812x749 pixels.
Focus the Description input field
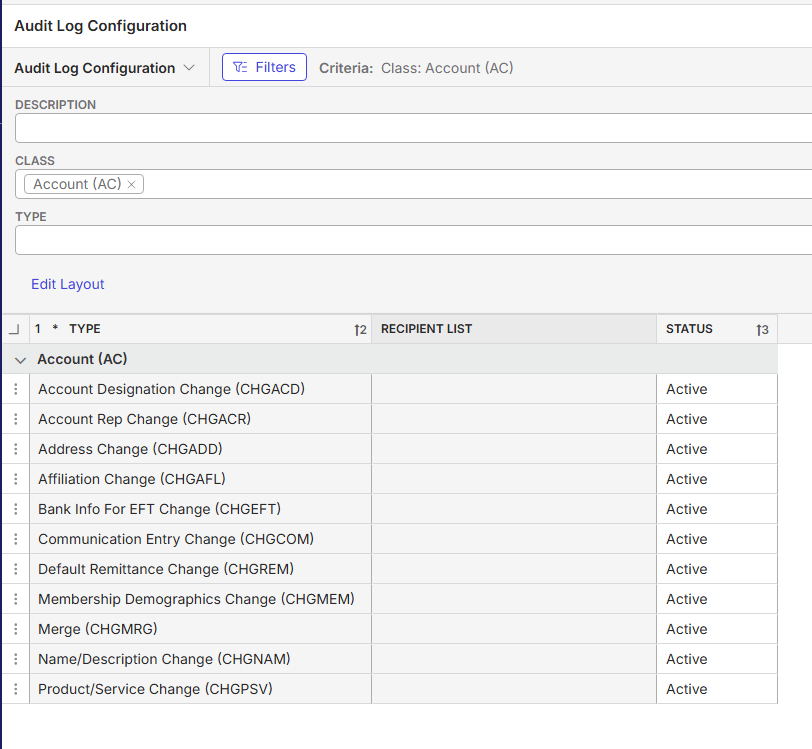[413, 128]
